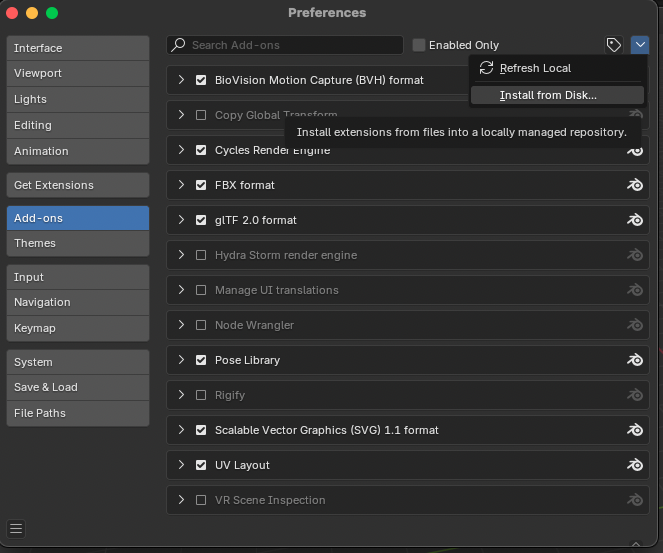This screenshot has height=553, width=663.
Task: Select Refresh Local in the dropdown menu
Action: (535, 68)
